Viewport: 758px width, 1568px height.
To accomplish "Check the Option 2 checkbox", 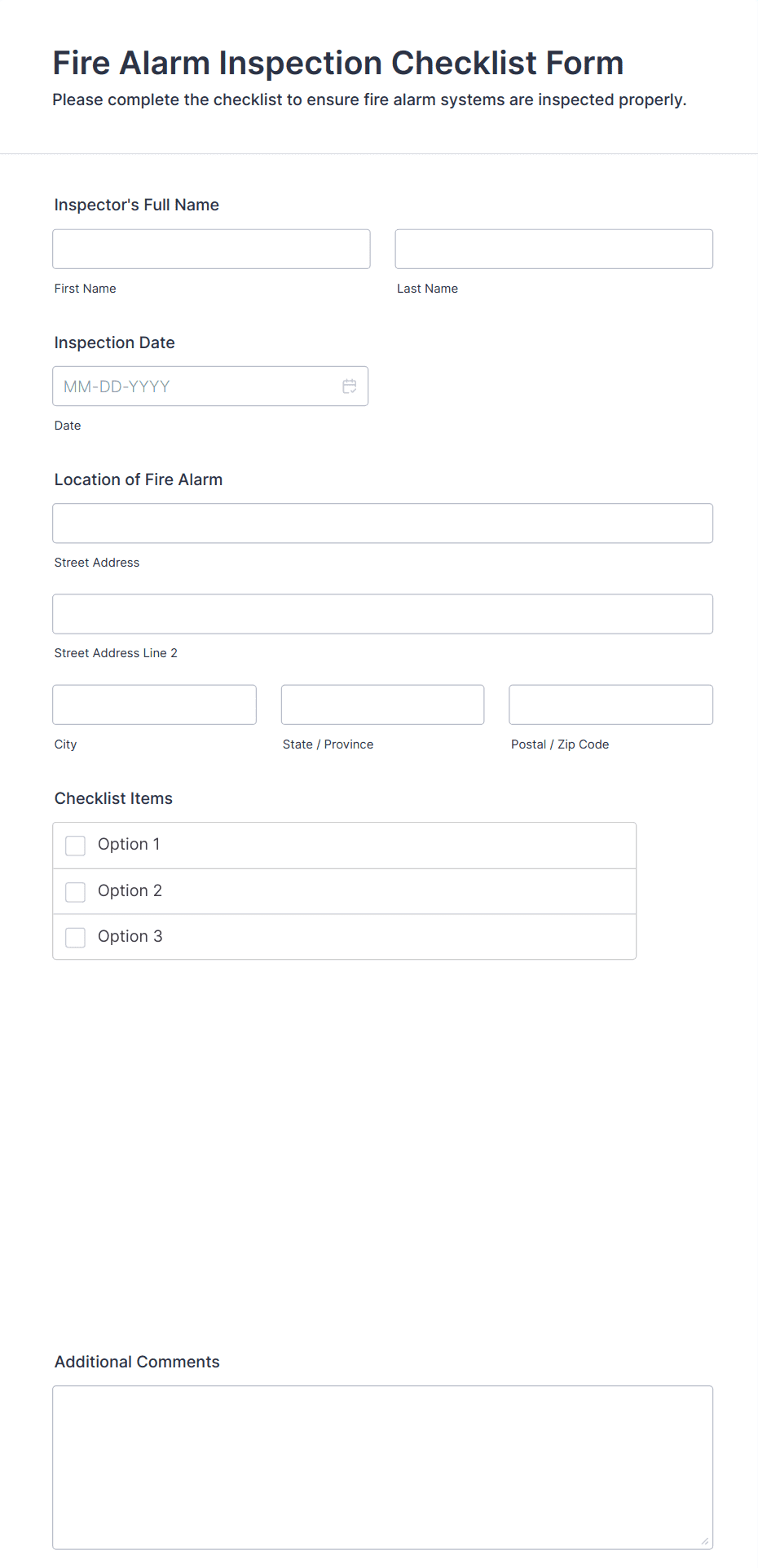I will pyautogui.click(x=75, y=891).
